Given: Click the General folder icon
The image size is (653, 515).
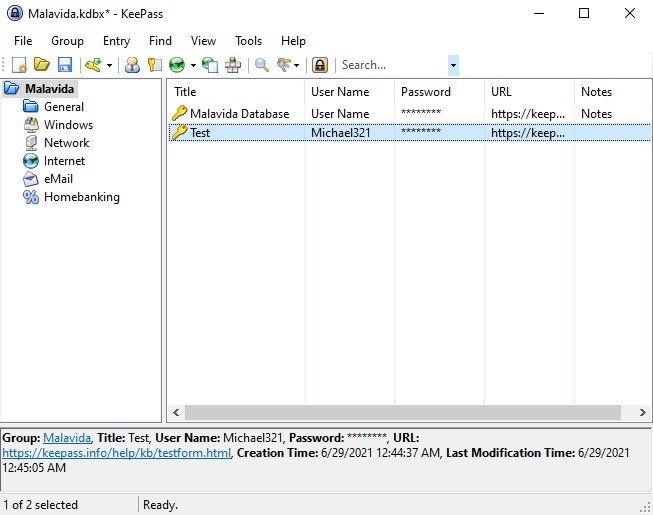Looking at the screenshot, I should [x=31, y=107].
